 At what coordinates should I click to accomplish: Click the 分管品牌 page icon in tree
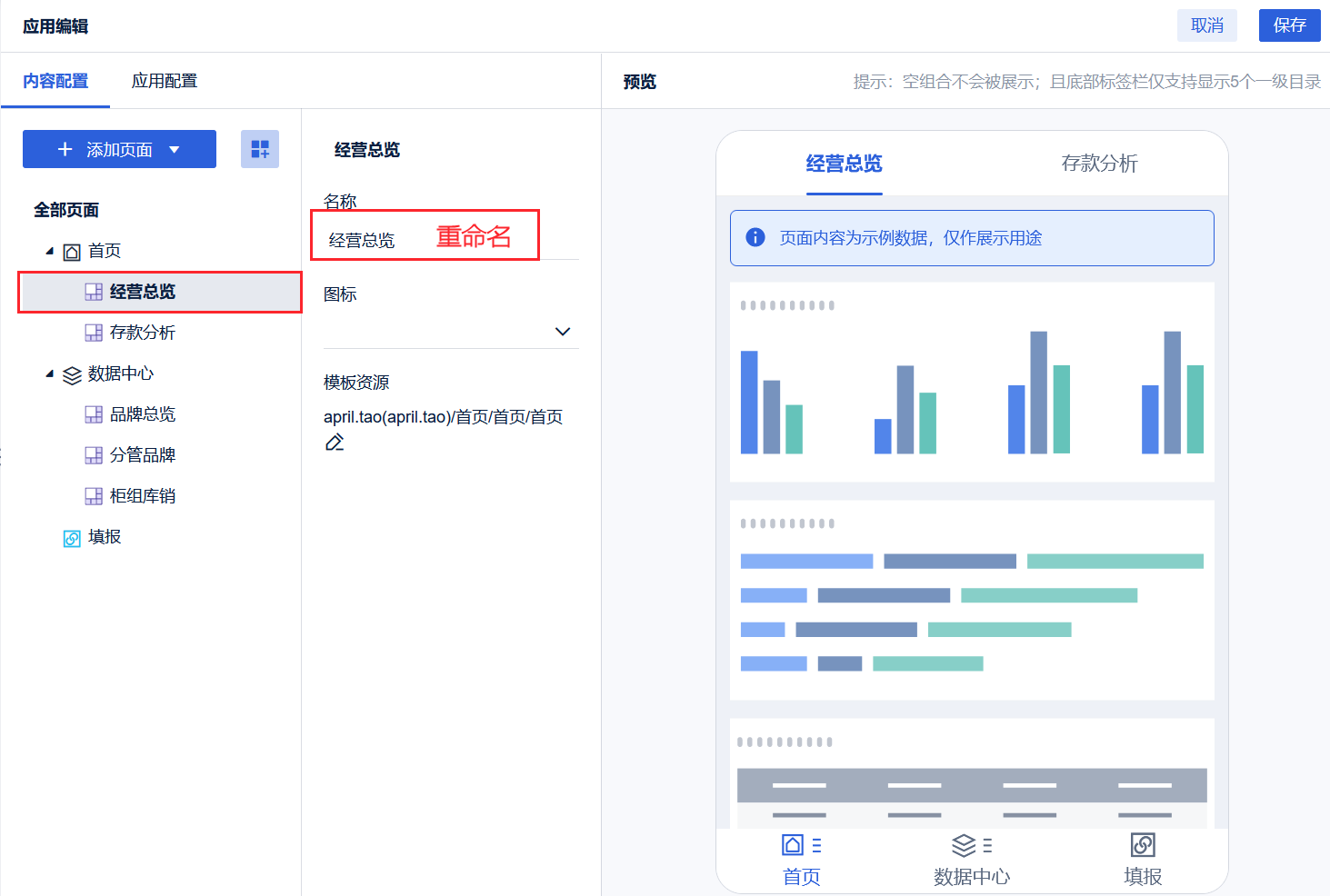pyautogui.click(x=94, y=455)
